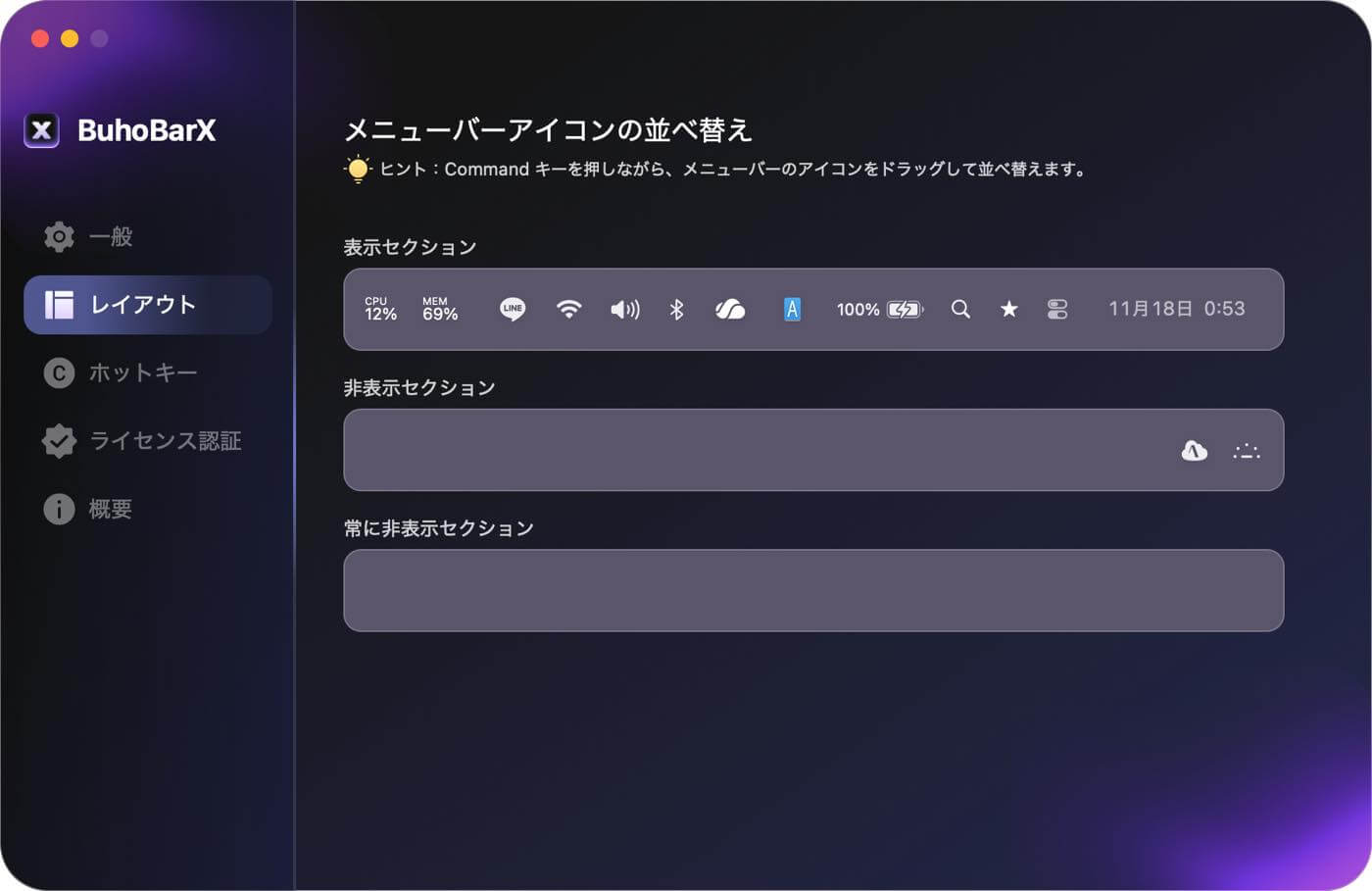Click the Bluetooth icon in the visible section
This screenshot has width=1372, height=891.
click(x=676, y=309)
